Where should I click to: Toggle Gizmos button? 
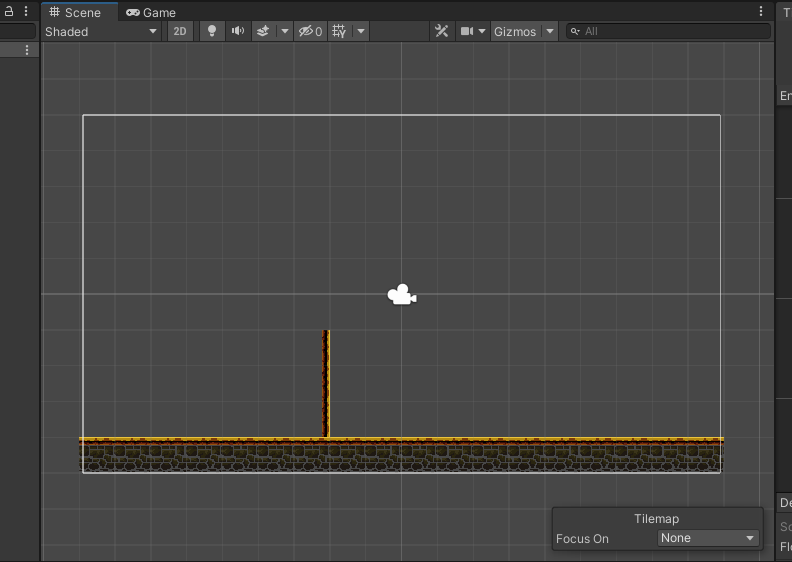click(x=515, y=31)
